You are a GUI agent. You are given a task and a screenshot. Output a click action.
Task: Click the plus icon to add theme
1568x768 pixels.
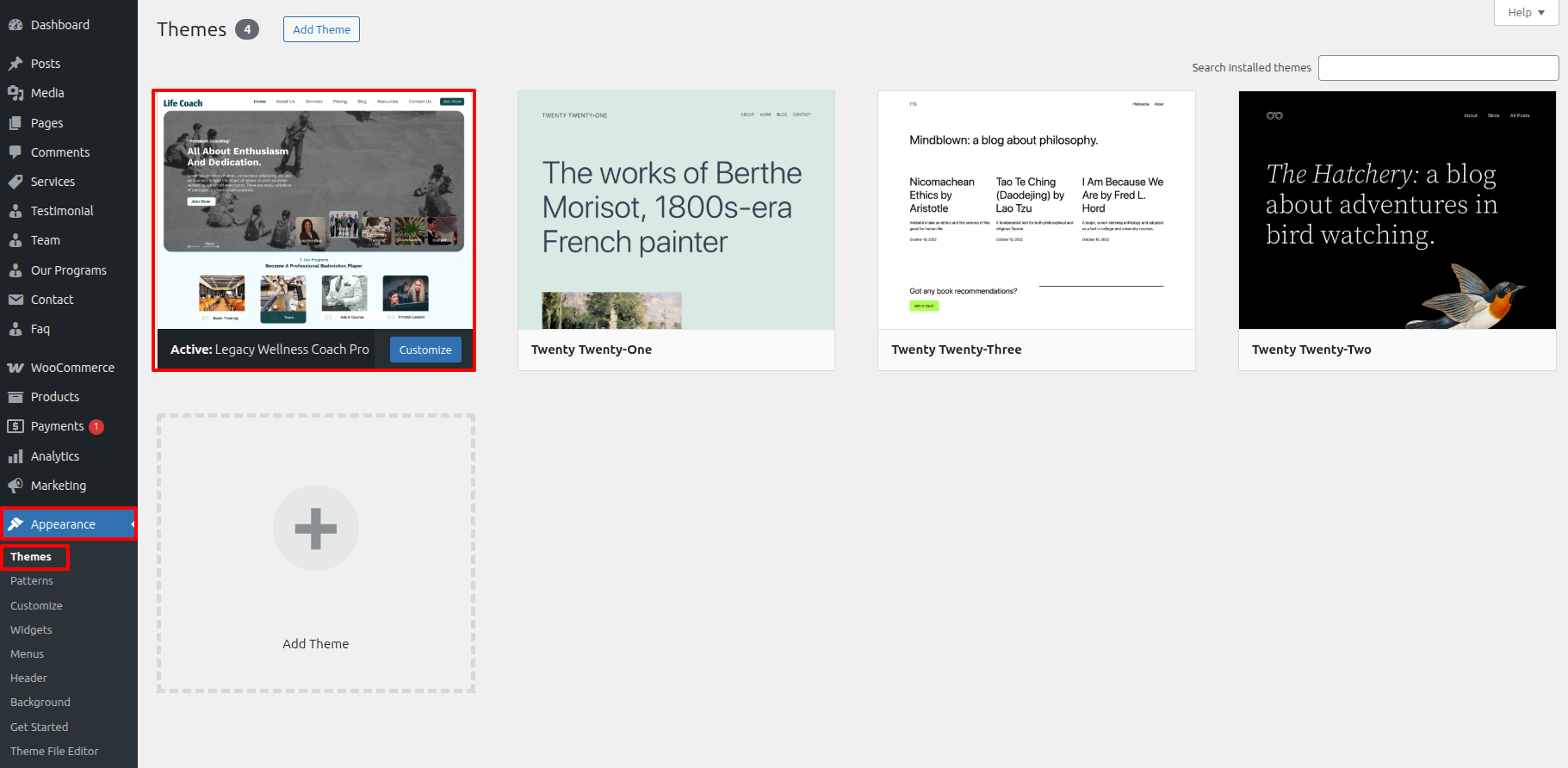tap(316, 528)
